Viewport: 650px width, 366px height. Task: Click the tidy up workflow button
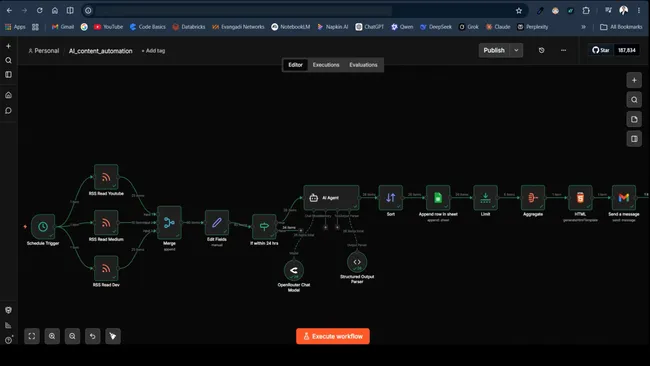(113, 336)
